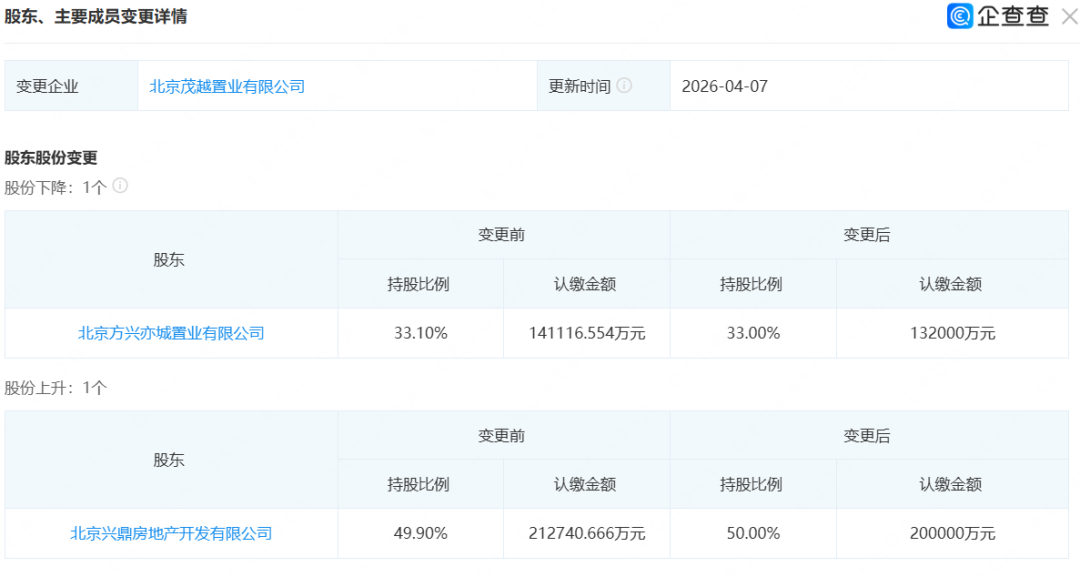Click 变更后 header in the 股份上升 table
Screen dimensions: 1080x577
tap(867, 436)
